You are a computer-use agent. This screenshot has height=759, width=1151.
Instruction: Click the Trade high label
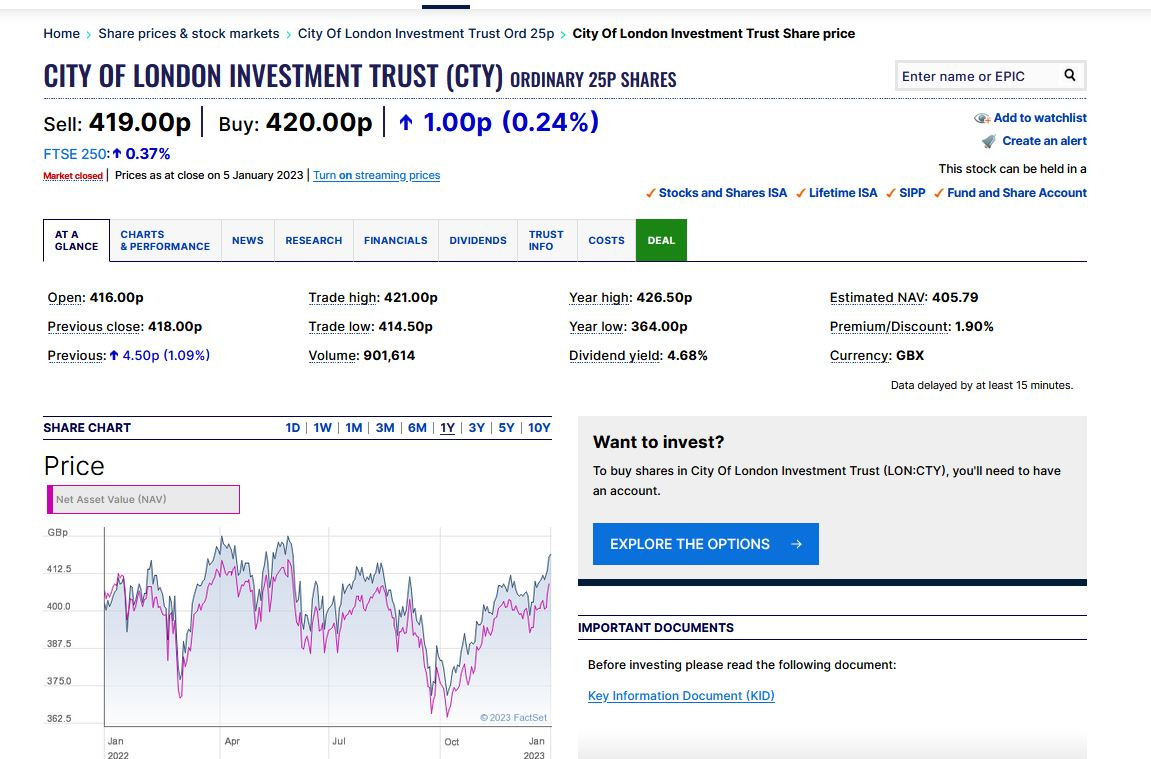click(344, 297)
